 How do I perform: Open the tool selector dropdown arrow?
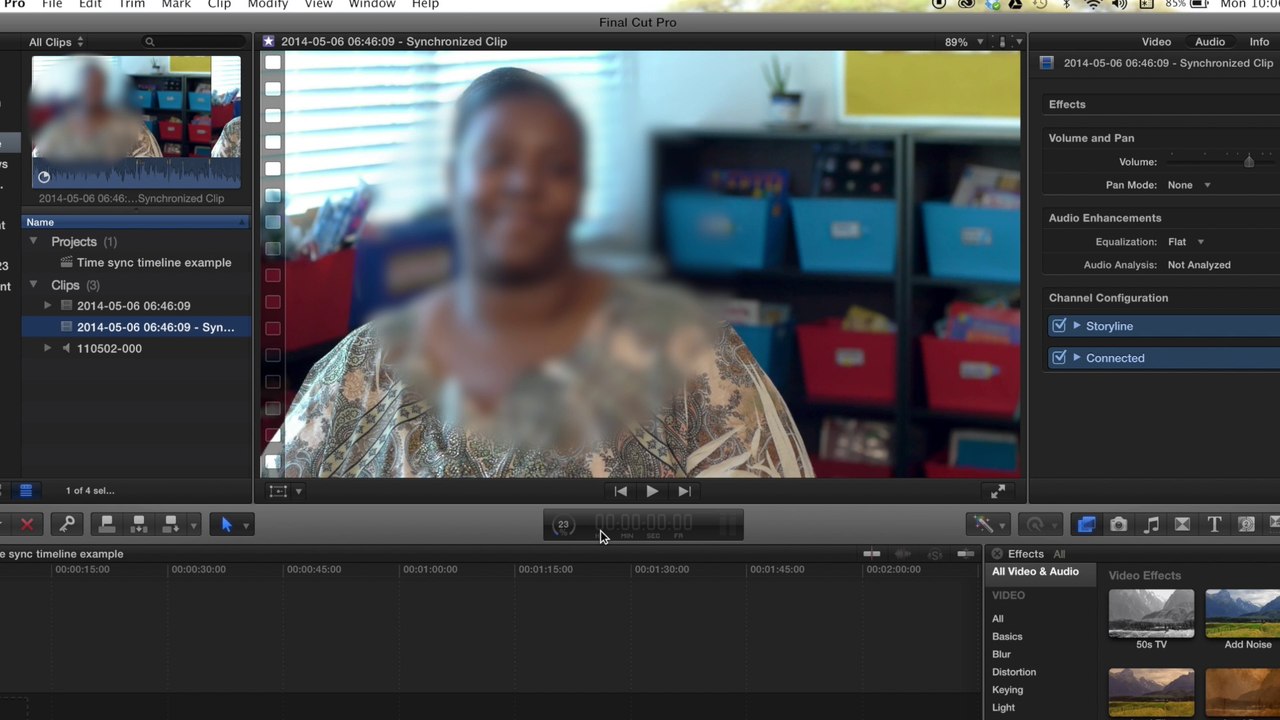[245, 525]
